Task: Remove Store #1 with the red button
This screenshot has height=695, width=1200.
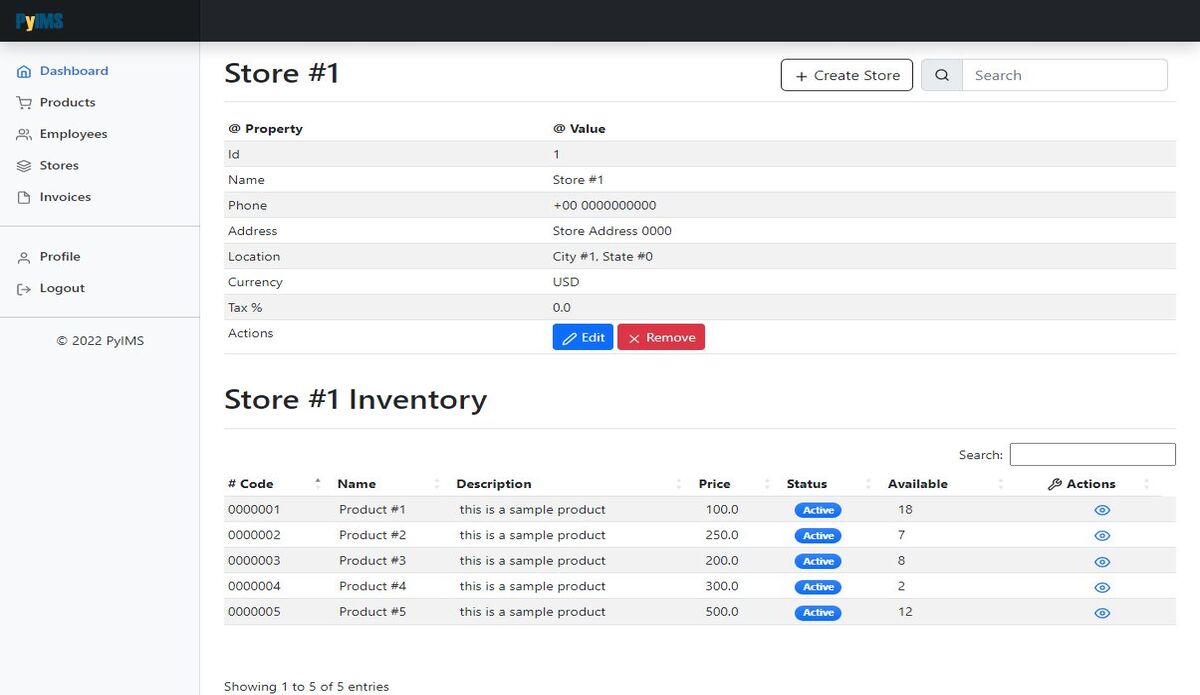Action: (x=661, y=337)
